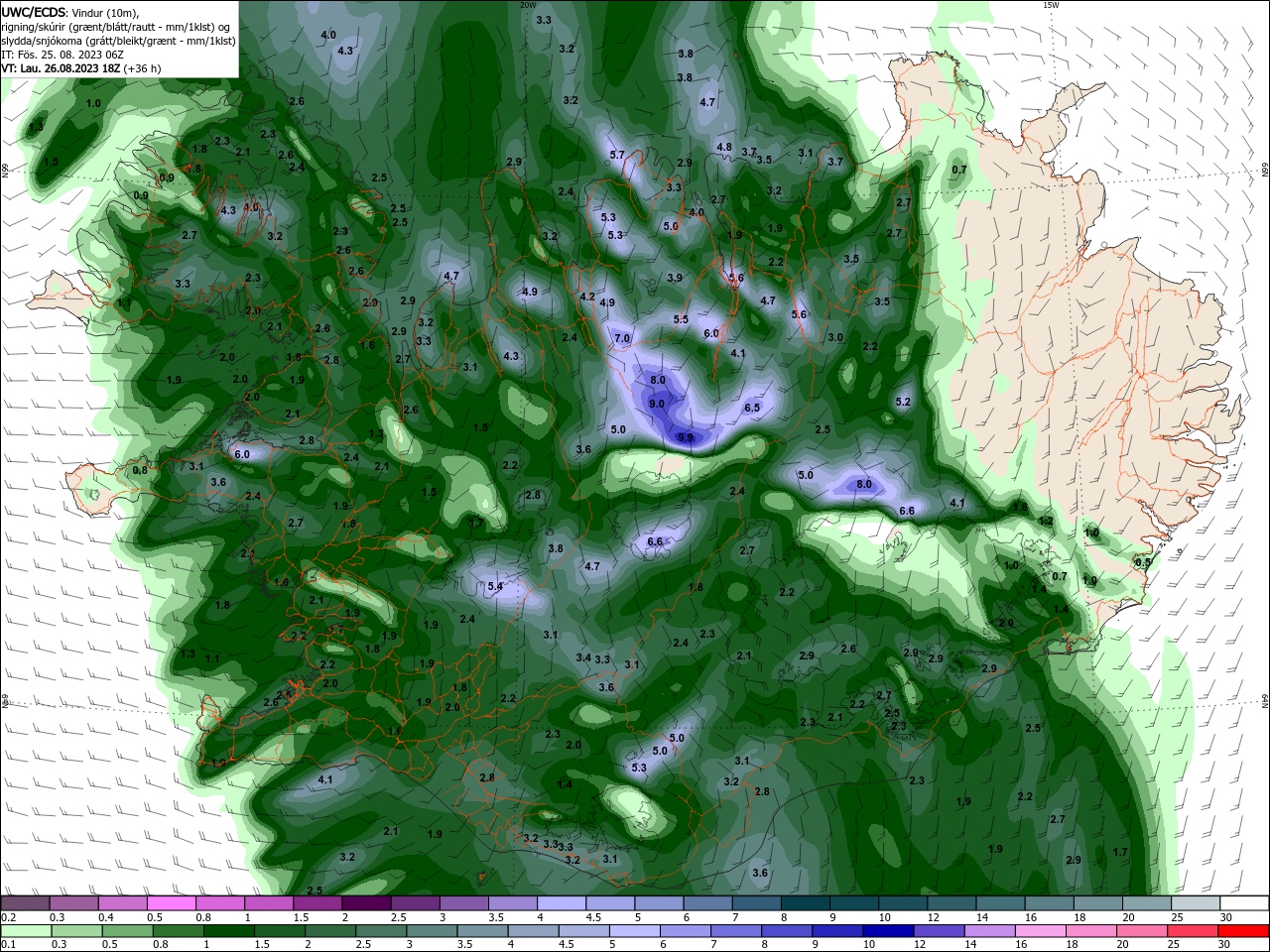This screenshot has width=1270, height=952.
Task: Select the rigning/skúrir legend description line
Action: (x=117, y=27)
